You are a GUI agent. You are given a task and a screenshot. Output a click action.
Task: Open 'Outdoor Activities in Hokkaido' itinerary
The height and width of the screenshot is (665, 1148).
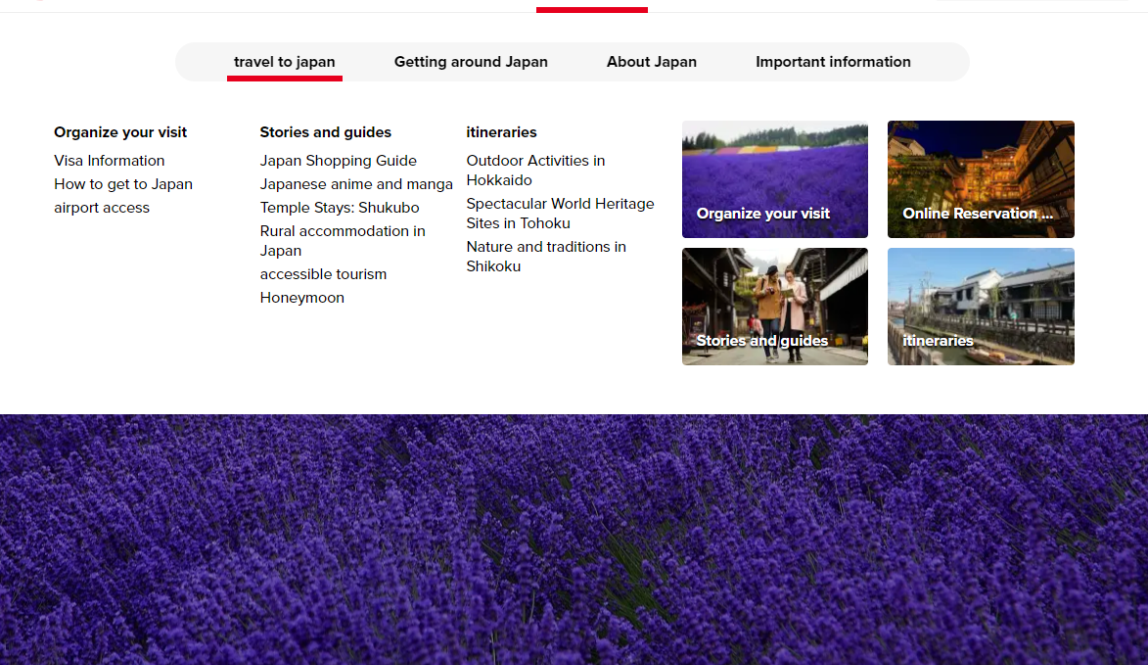pos(535,170)
